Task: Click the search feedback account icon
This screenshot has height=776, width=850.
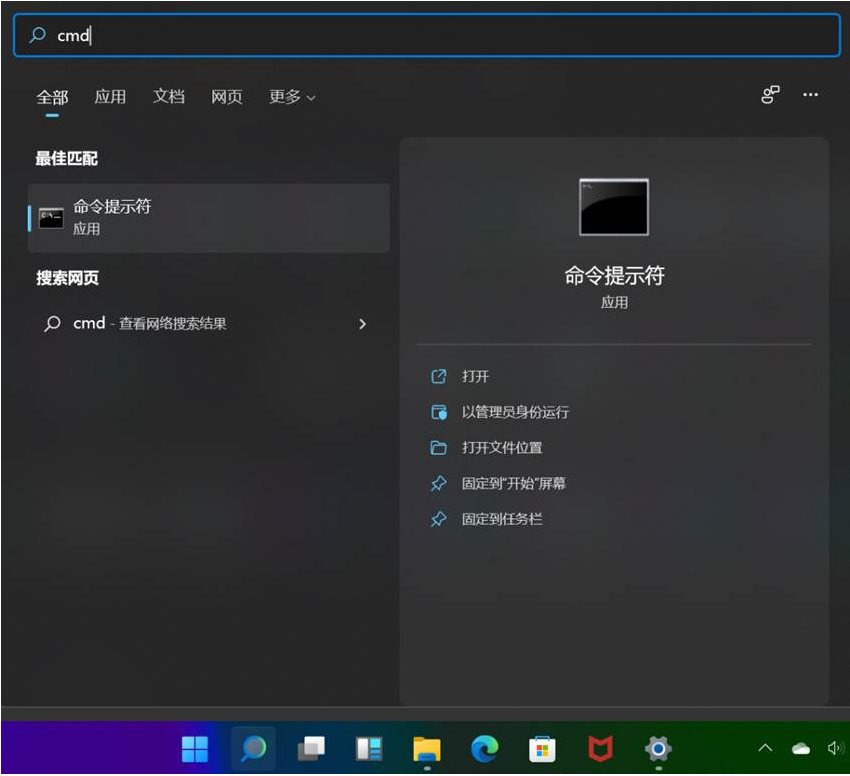Action: [769, 95]
